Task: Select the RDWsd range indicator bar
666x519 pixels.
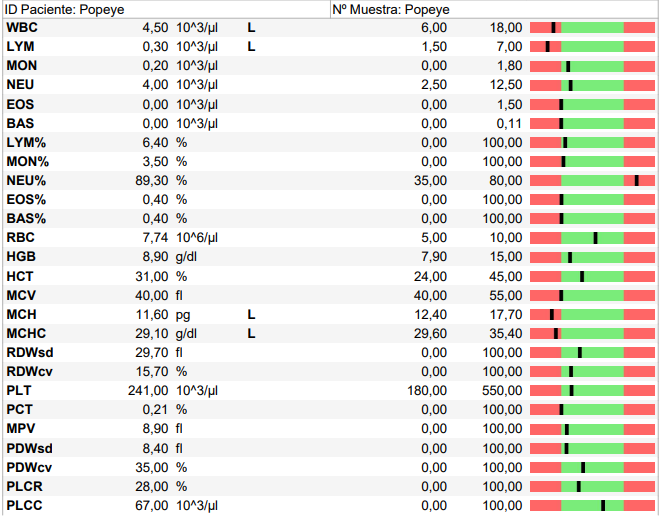Action: click(591, 353)
